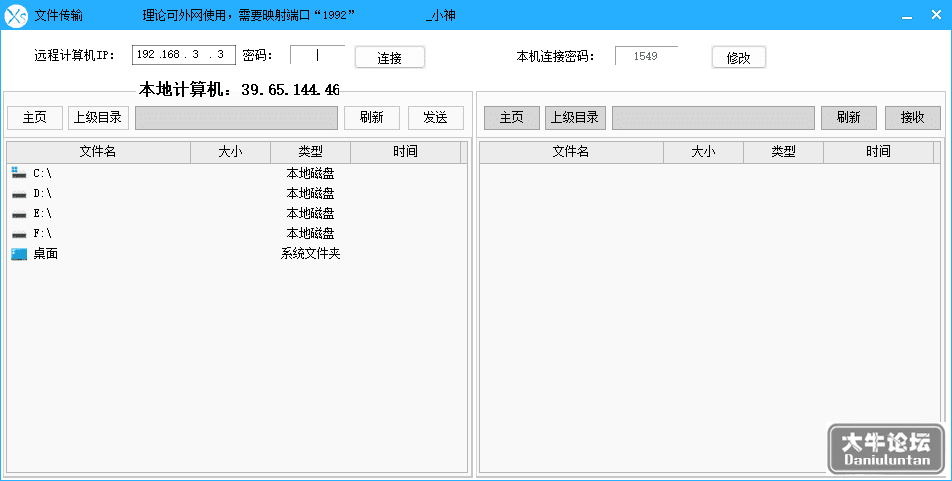Select the C:\ drive icon
The image size is (952, 481).
(x=19, y=173)
